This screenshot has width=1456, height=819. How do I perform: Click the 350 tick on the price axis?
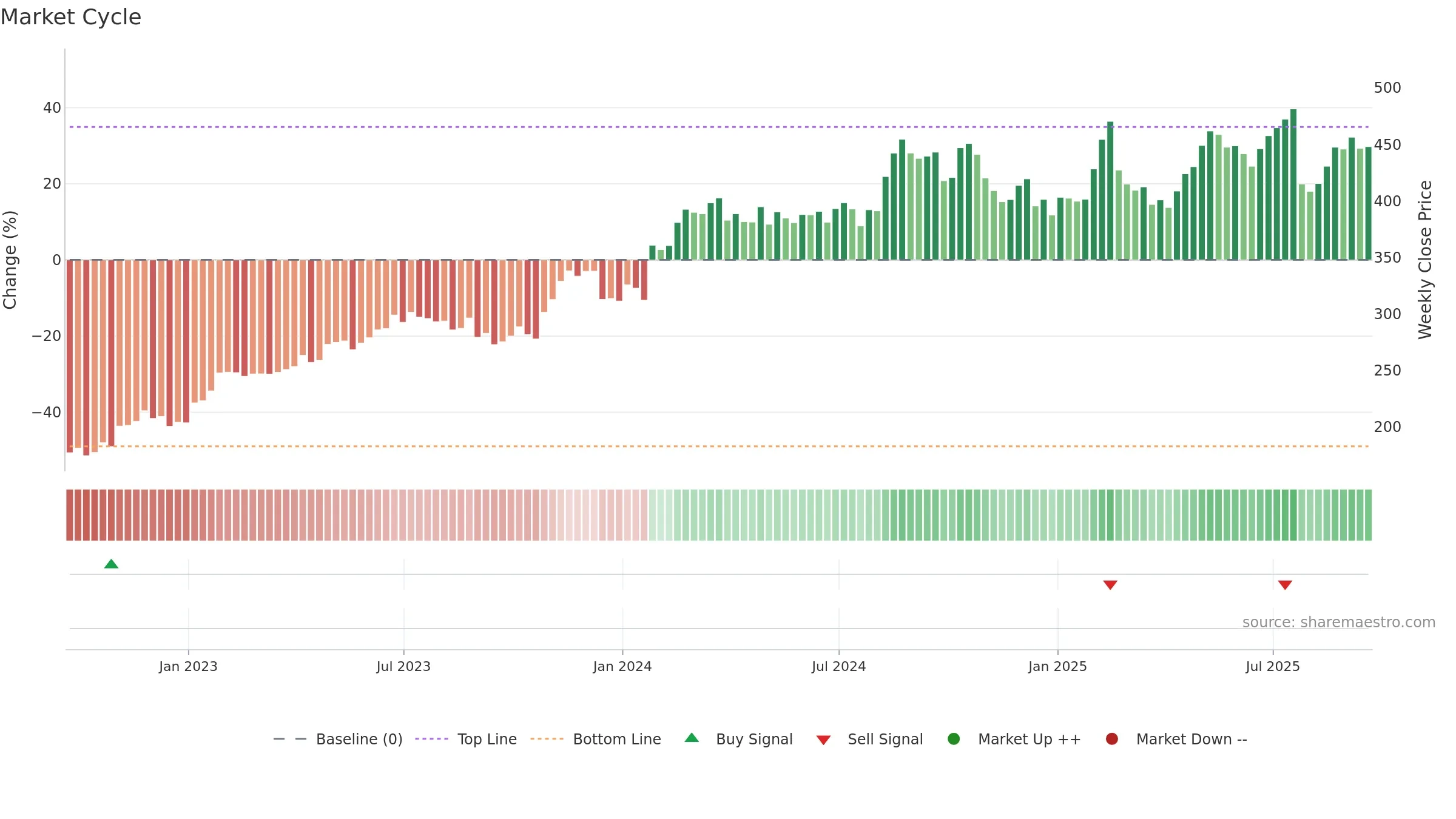[x=1387, y=258]
